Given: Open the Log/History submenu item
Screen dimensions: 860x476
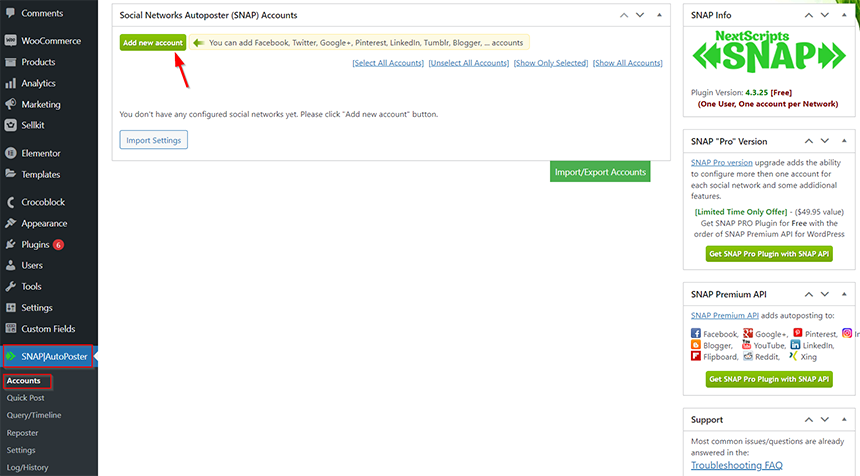Looking at the screenshot, I should pyautogui.click(x=27, y=467).
